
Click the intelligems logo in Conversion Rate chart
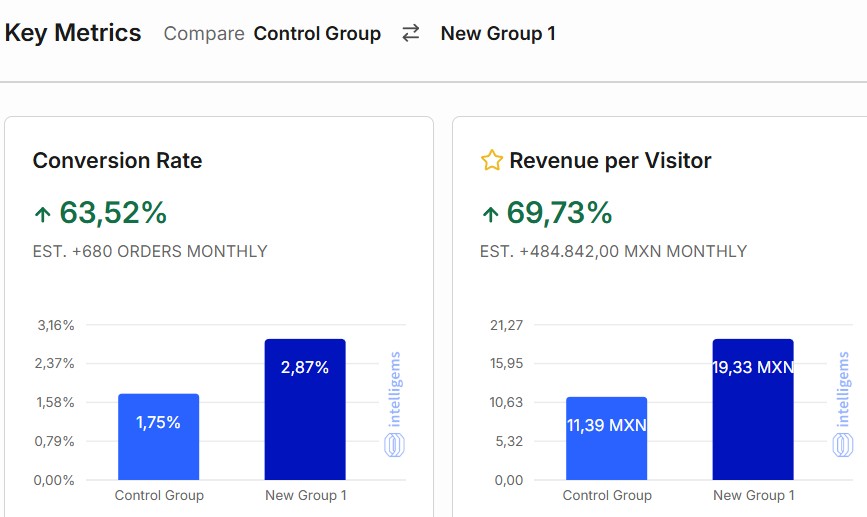coord(394,404)
